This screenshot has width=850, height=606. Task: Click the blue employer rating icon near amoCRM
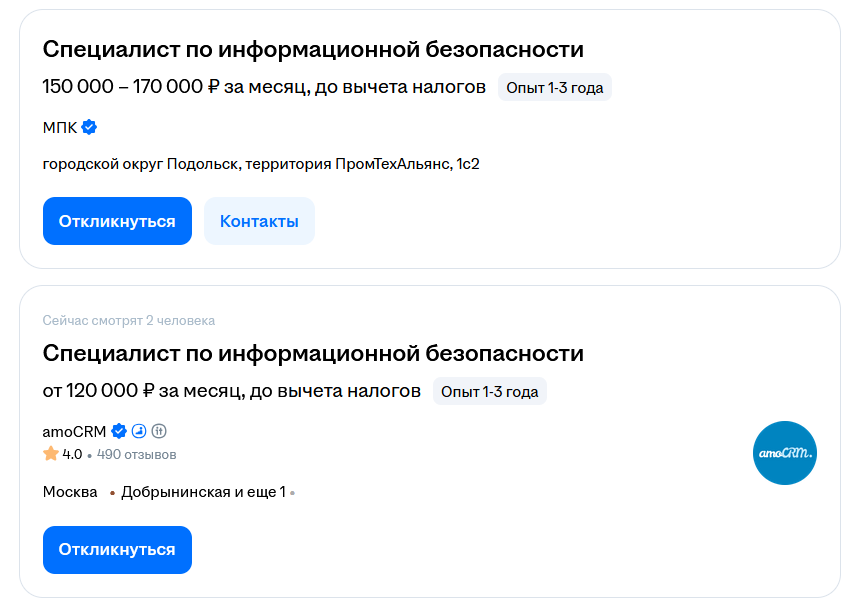click(138, 431)
